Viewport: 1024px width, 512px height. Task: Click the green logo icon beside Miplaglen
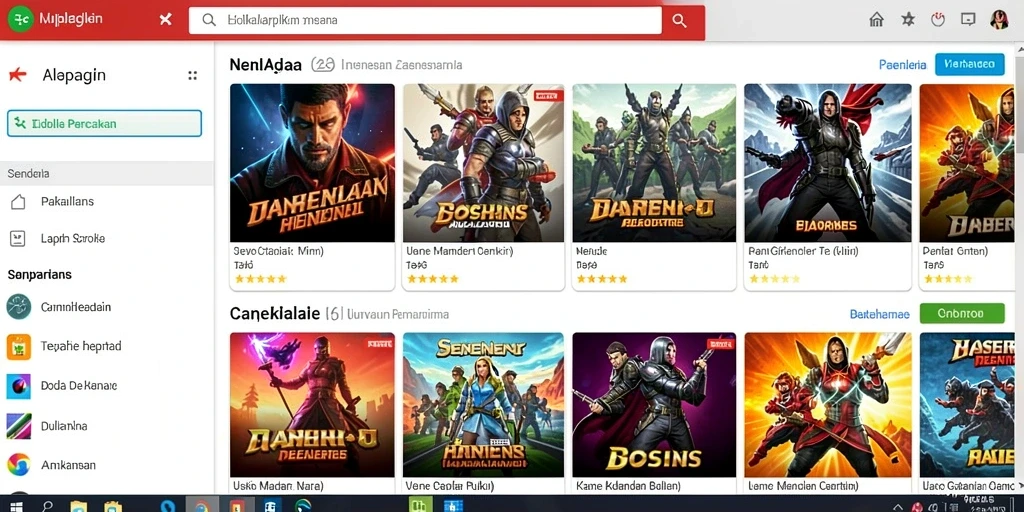point(20,19)
